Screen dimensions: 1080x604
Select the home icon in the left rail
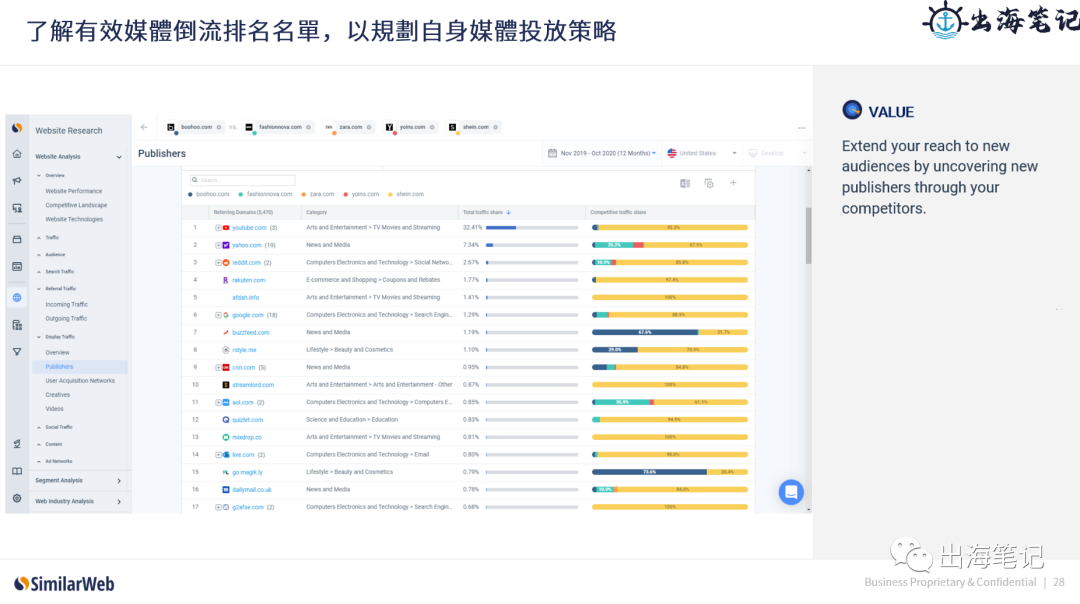(16, 154)
